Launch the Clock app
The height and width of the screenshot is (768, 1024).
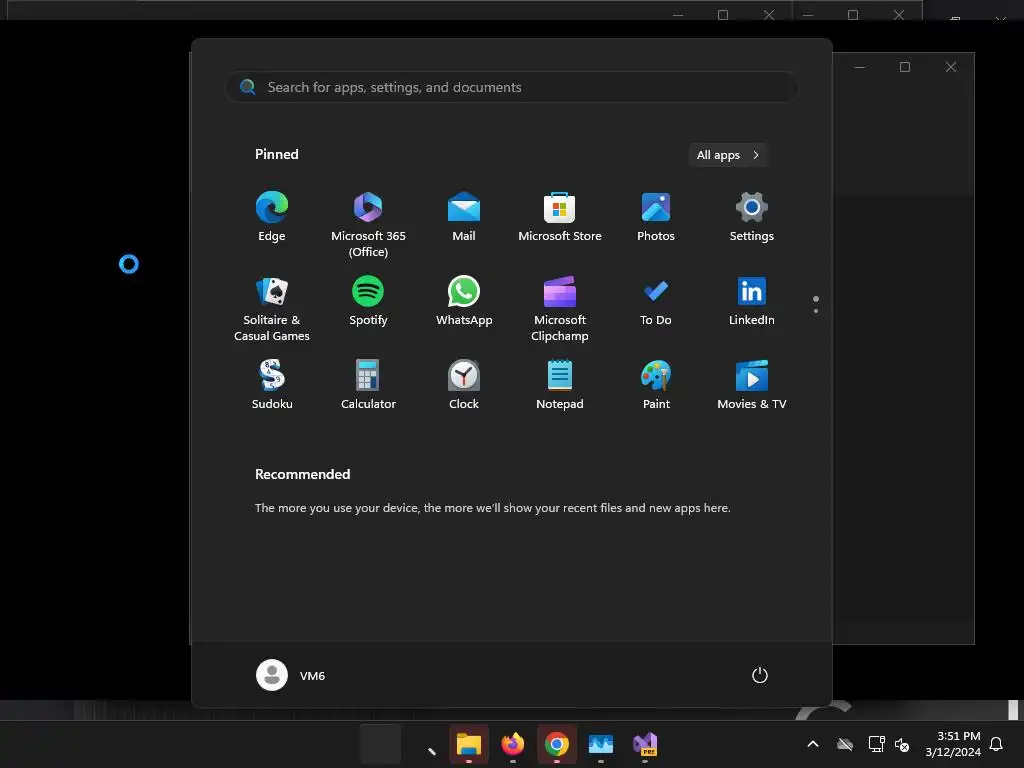(464, 386)
